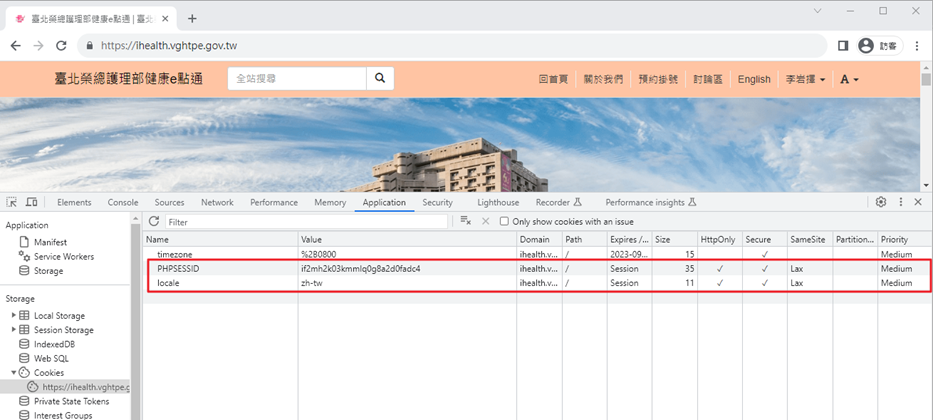
Task: Switch to the Console tab
Action: pyautogui.click(x=123, y=202)
